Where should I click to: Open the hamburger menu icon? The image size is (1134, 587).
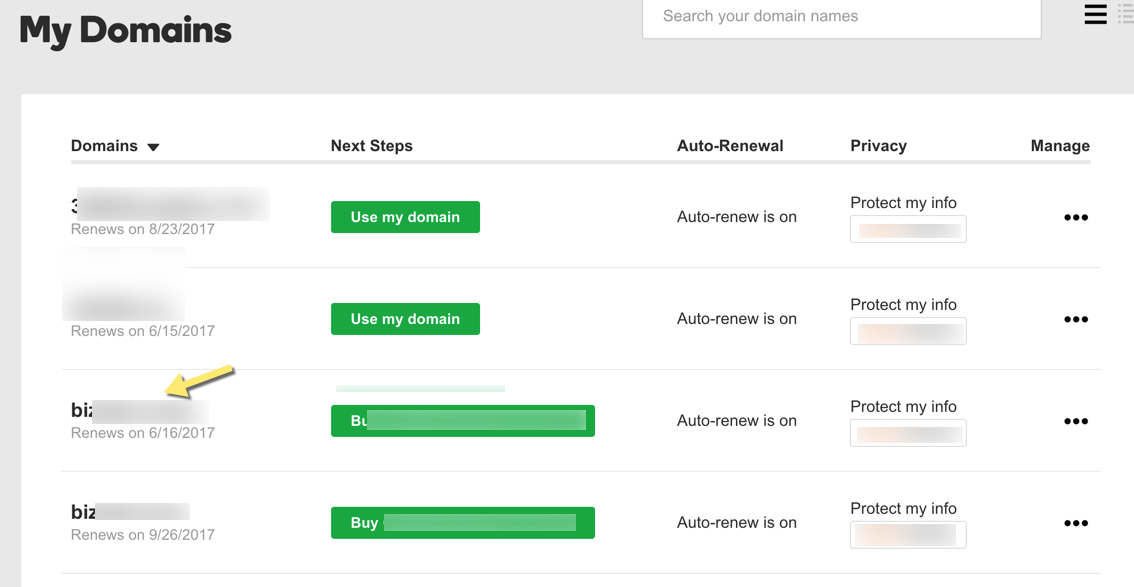[1095, 14]
